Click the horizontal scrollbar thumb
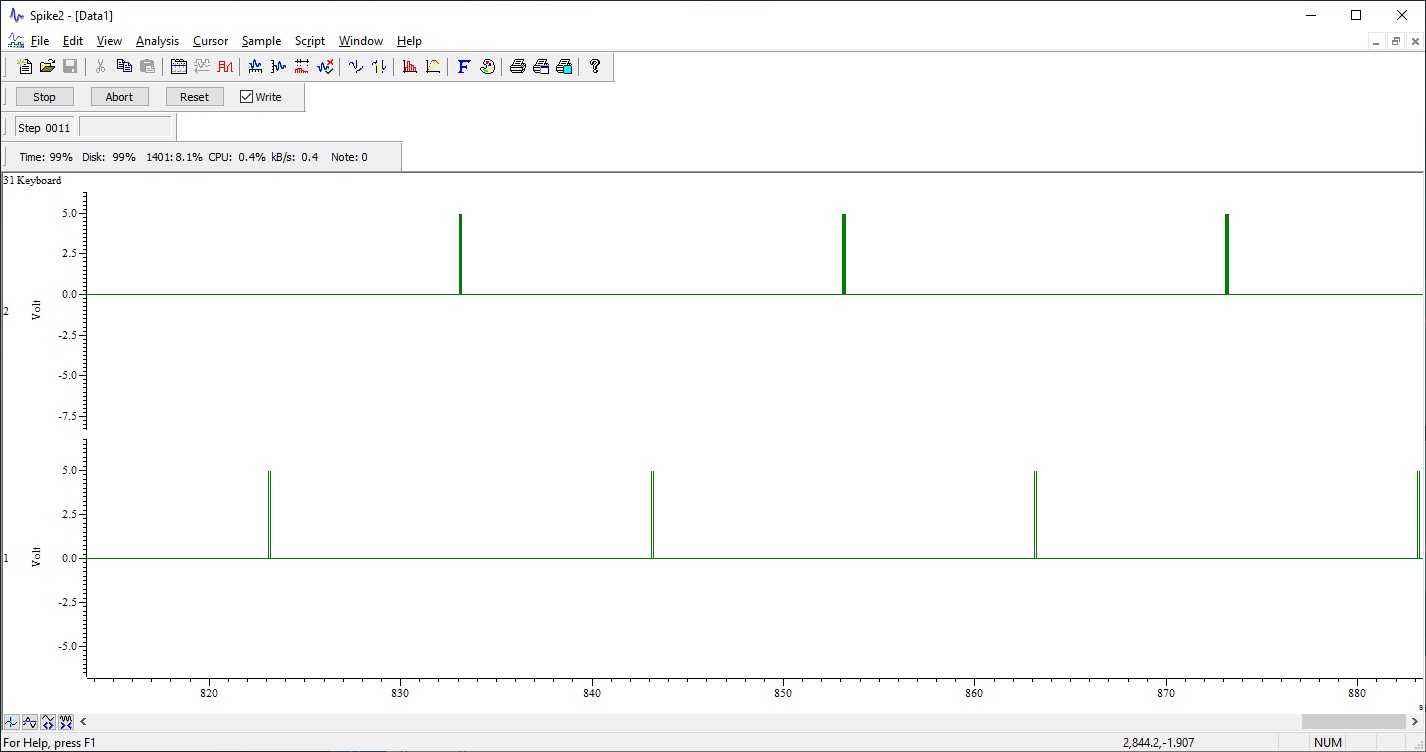This screenshot has width=1426, height=752. tap(1353, 721)
